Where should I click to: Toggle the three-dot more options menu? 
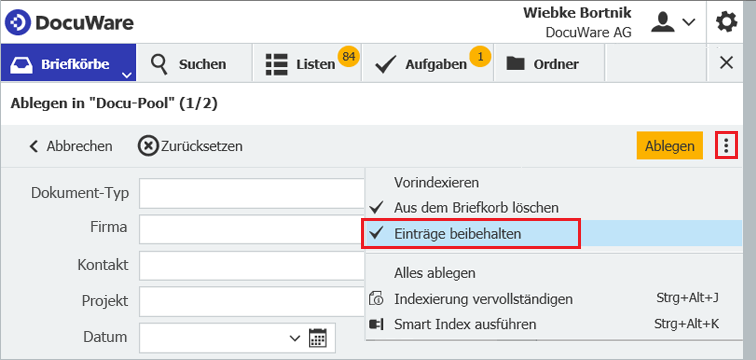(x=726, y=146)
